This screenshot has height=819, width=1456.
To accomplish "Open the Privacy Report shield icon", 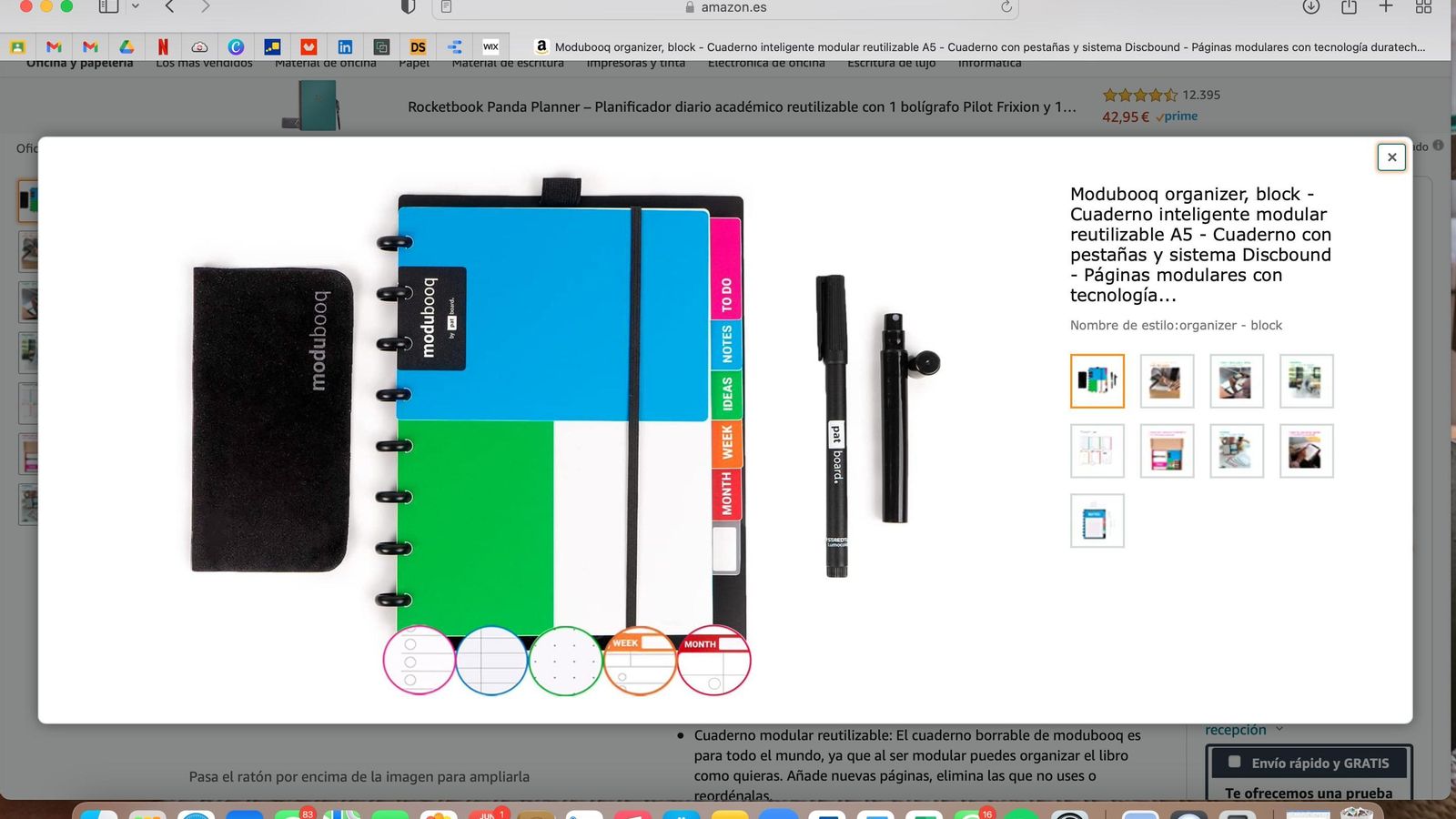I will pos(409,7).
